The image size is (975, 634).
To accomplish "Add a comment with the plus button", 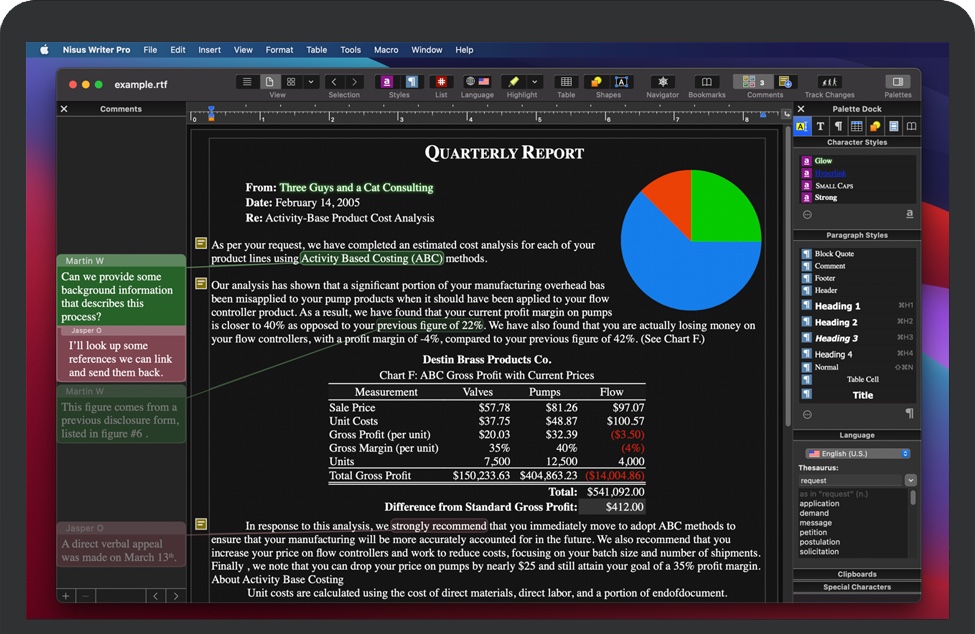I will pos(66,596).
